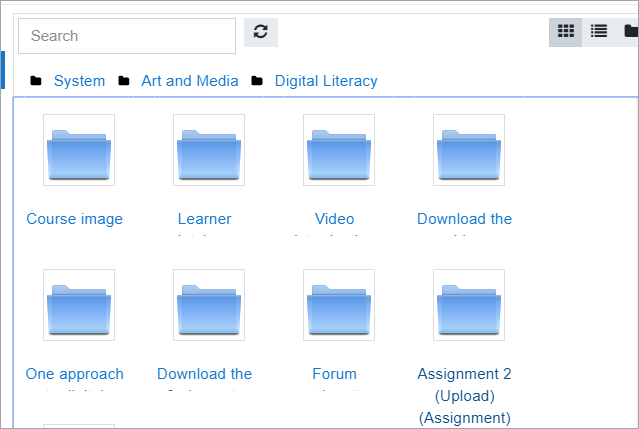This screenshot has height=429, width=639.
Task: Open the Forum folder icon
Action: [x=339, y=305]
